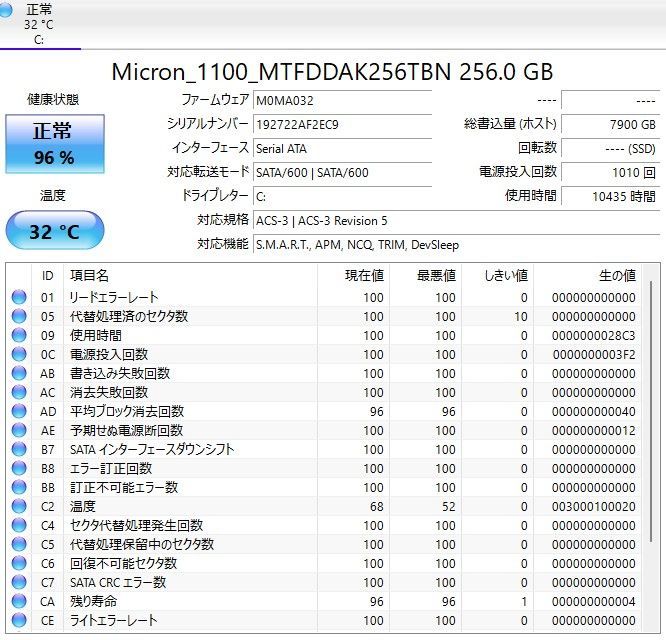Viewport: 666px width, 640px height.
Task: Click status icon for AE 予期せぬ電源断回数
Action: point(19,430)
